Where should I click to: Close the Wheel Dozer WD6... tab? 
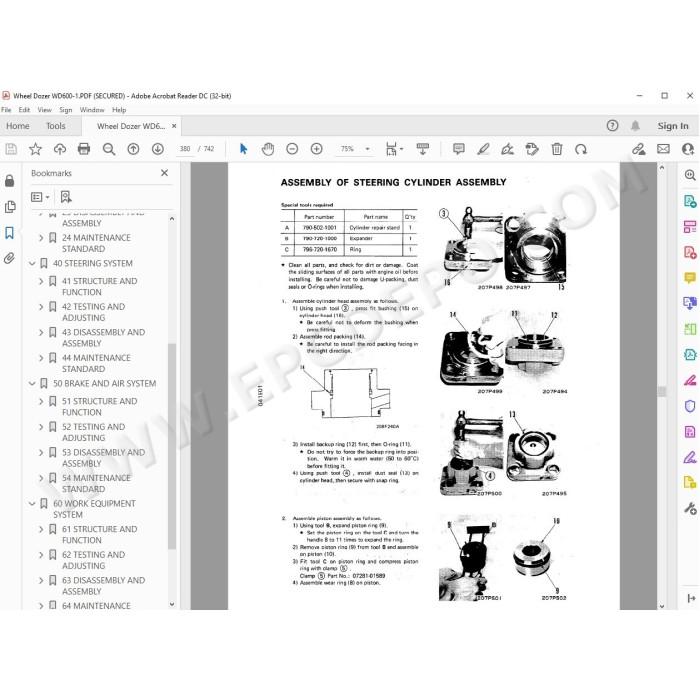coord(174,126)
